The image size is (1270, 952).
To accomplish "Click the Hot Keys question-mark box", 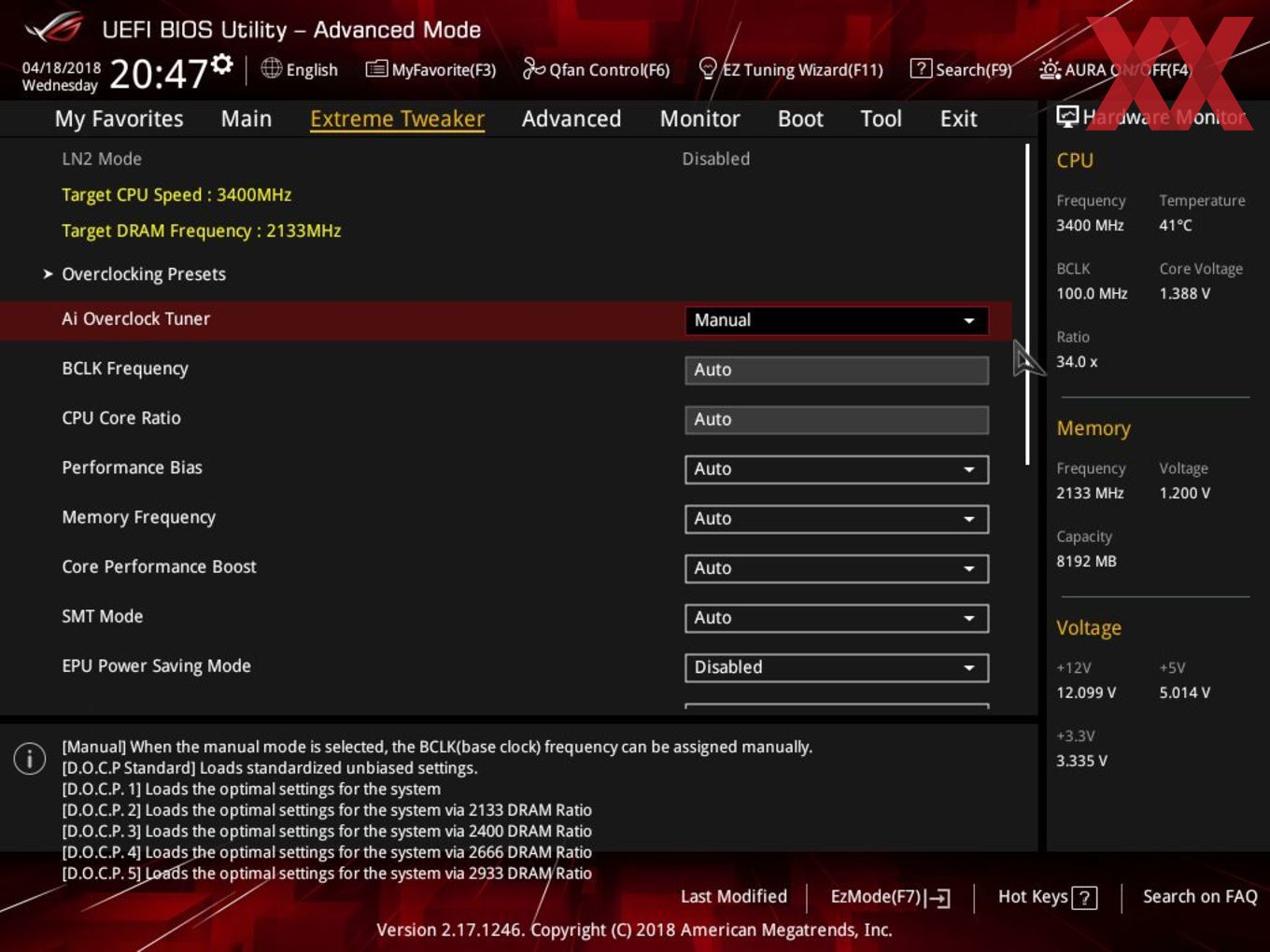I will click(x=1084, y=898).
